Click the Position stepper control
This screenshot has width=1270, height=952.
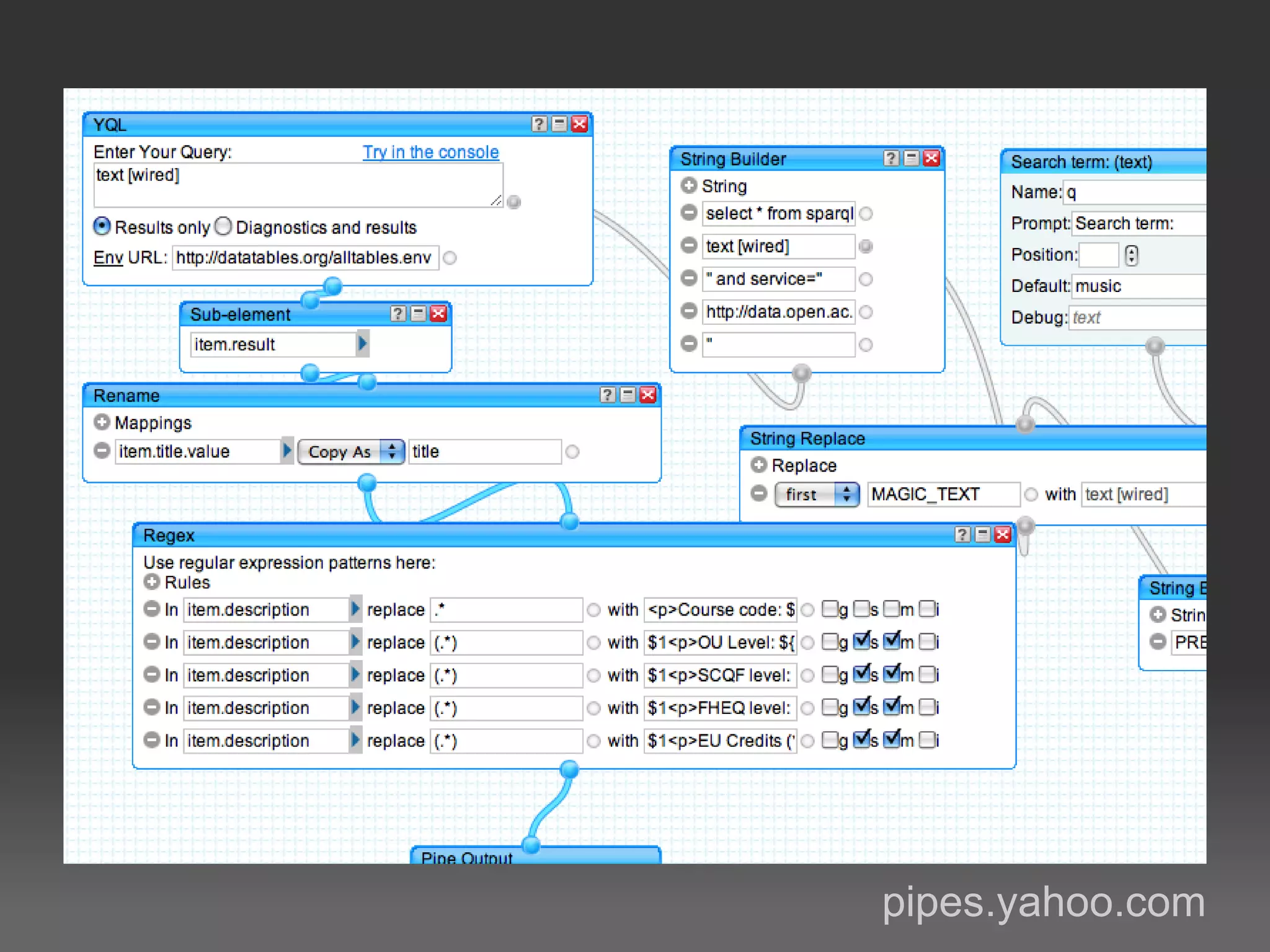click(x=1132, y=255)
